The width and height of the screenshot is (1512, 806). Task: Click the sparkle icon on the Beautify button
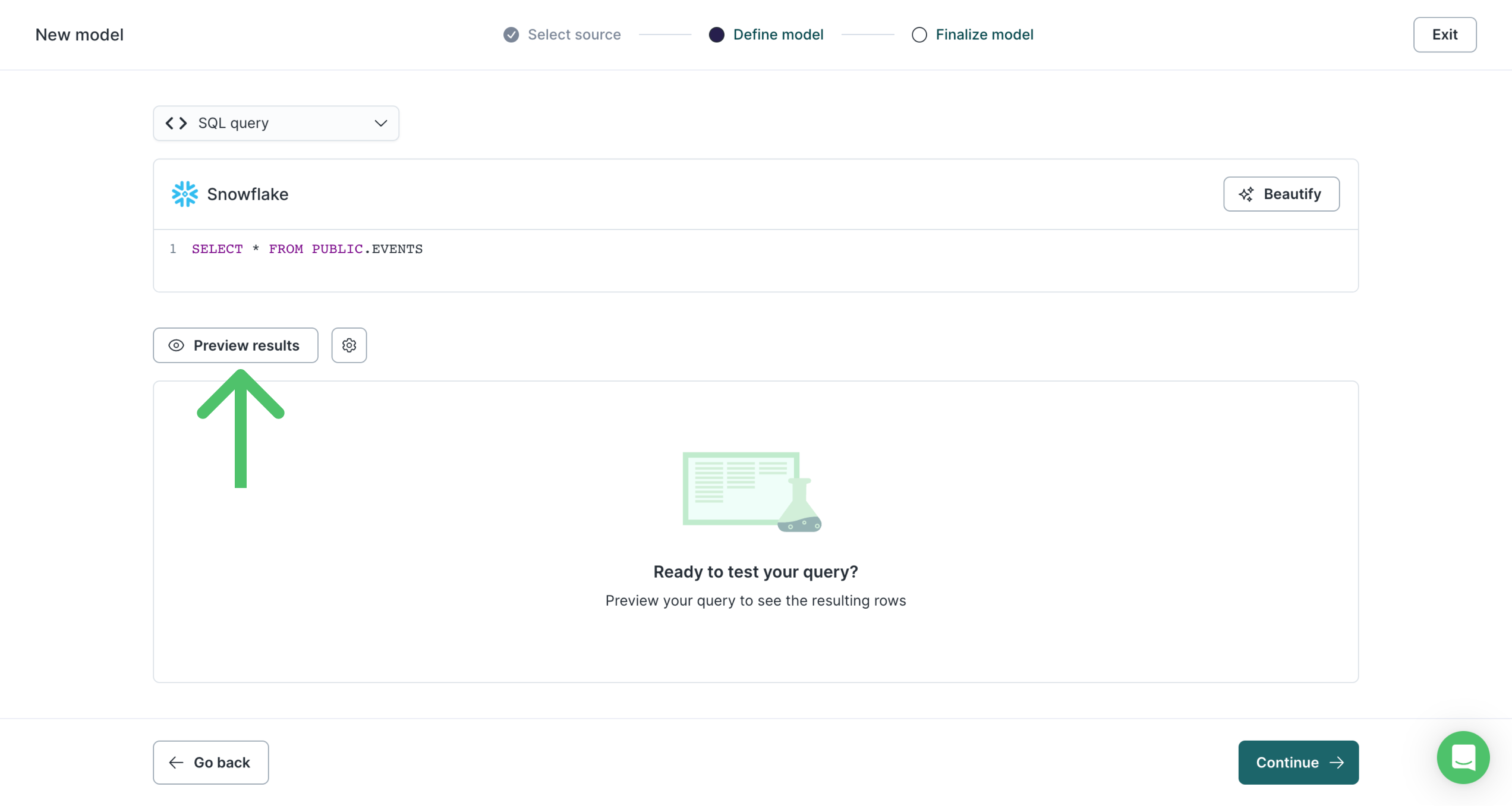coord(1246,194)
